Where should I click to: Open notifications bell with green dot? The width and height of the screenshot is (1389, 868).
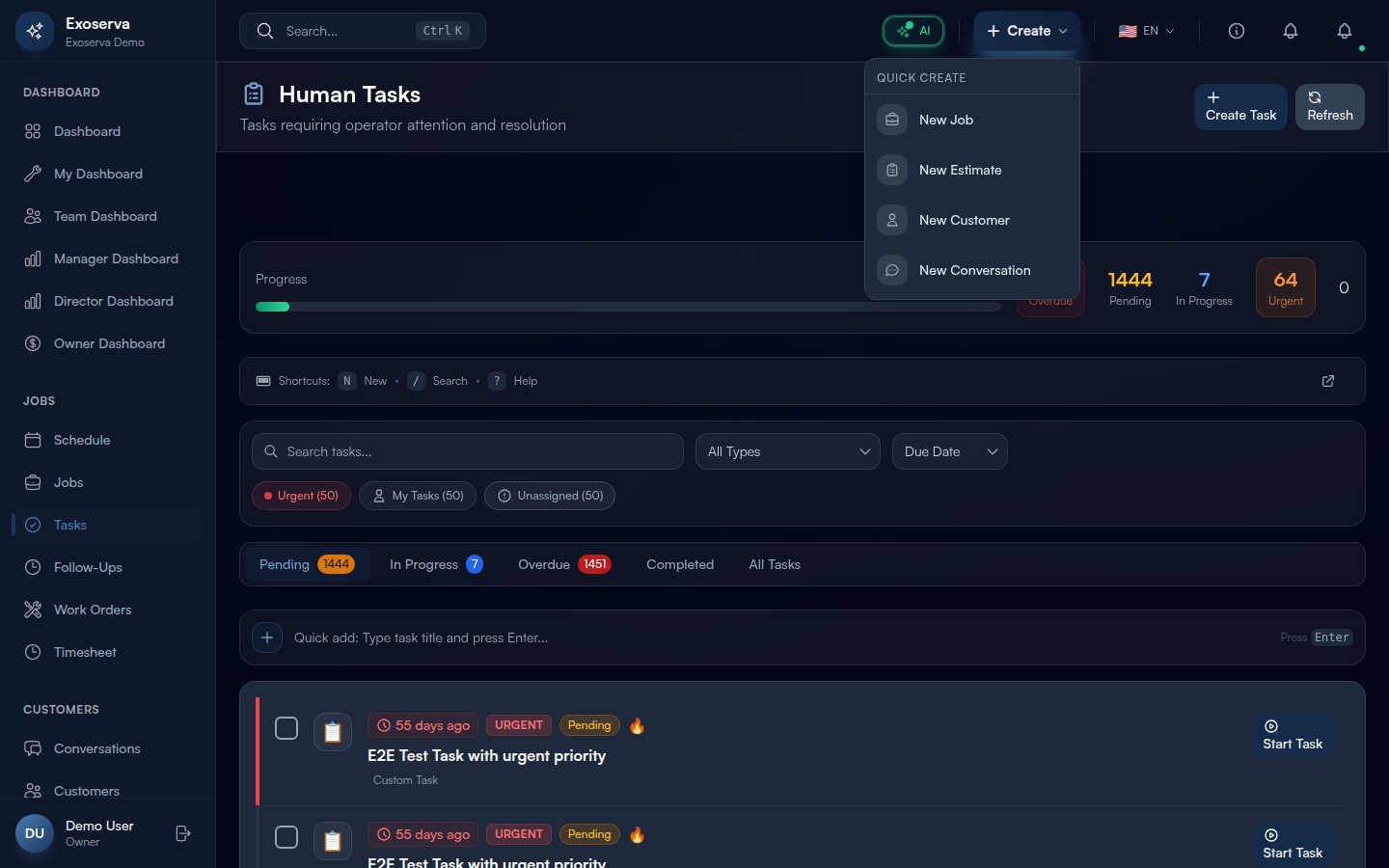[x=1344, y=31]
